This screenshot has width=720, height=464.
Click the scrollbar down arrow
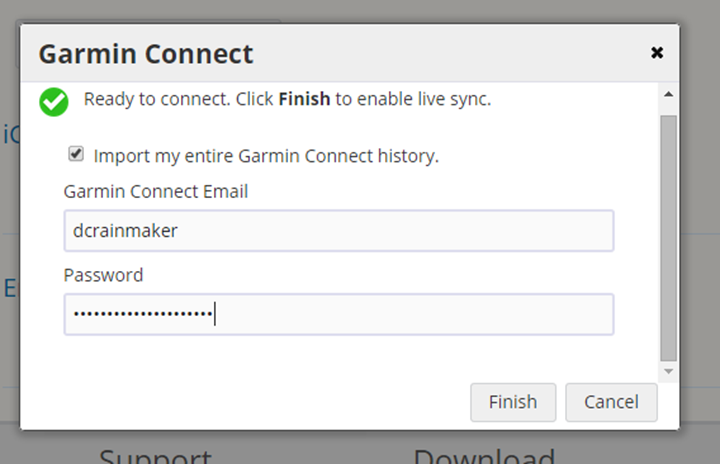[669, 371]
